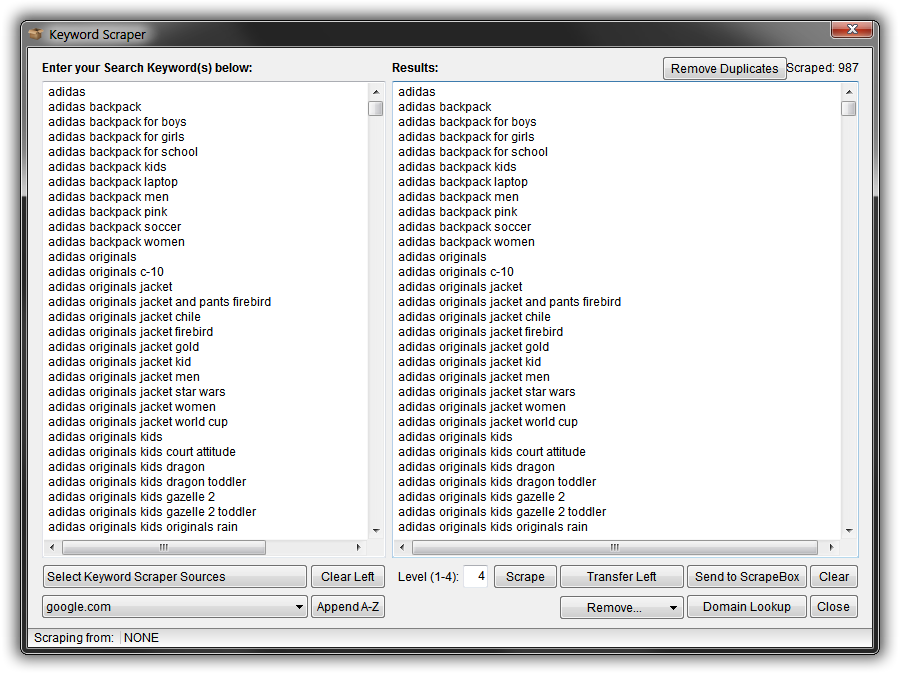The image size is (900, 675).
Task: Click Results vertical scrollbar thumb
Action: point(849,108)
